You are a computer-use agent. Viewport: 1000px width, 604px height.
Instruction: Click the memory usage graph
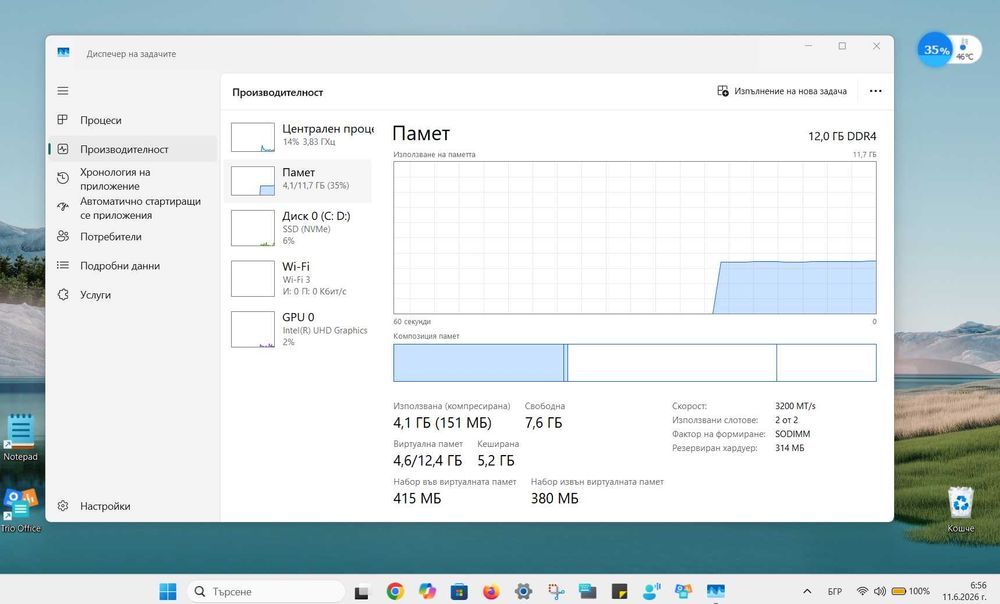click(x=635, y=237)
